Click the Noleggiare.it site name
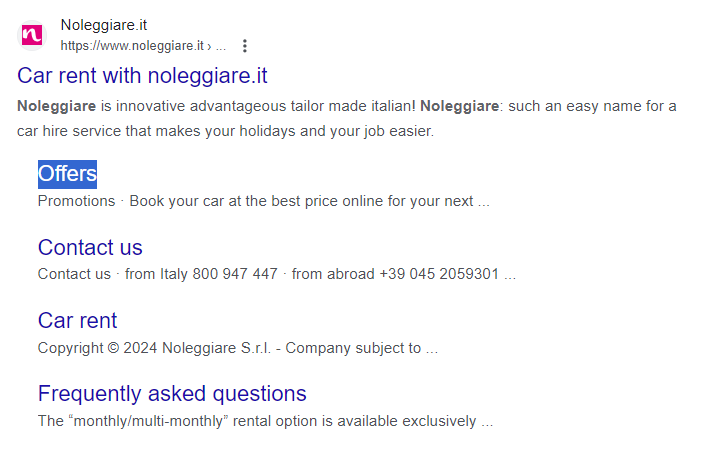The height and width of the screenshot is (453, 707). click(103, 25)
